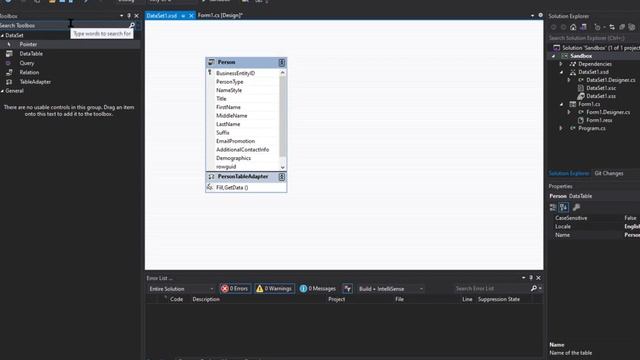Screen dimensions: 640x360
Task: Select DataSet1.xss file
Action: (601, 96)
